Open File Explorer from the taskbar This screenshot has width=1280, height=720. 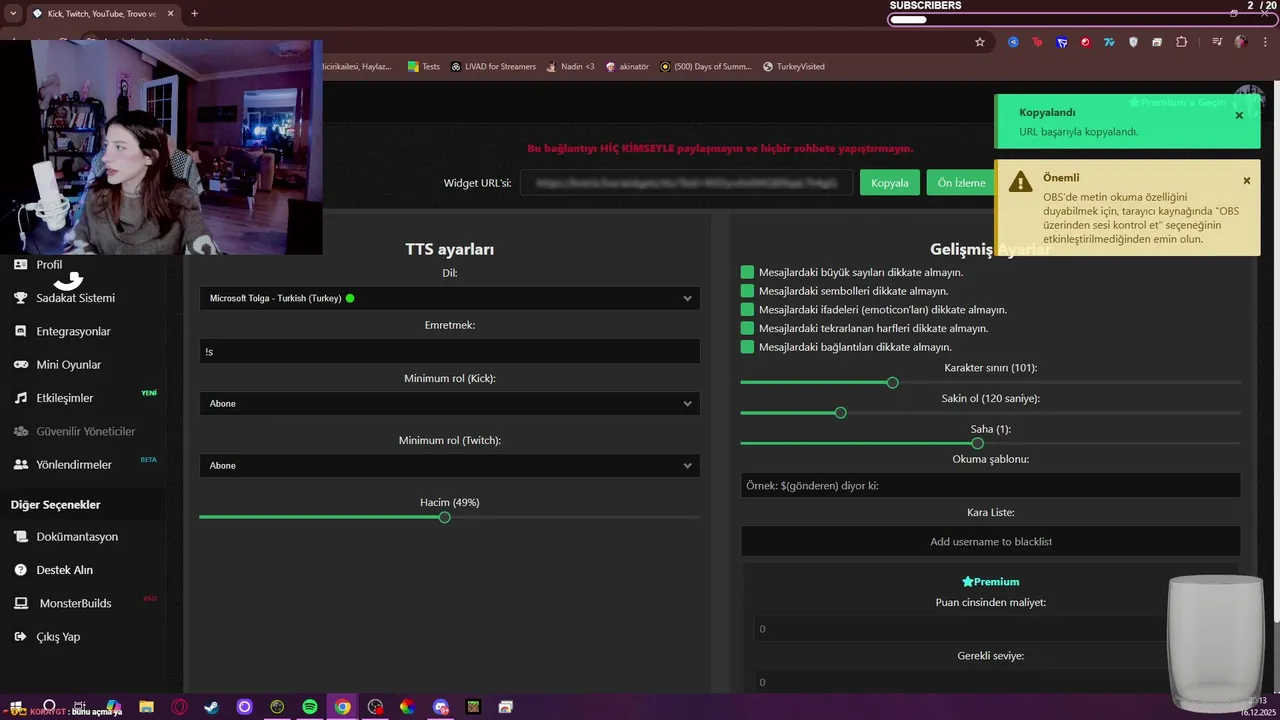point(146,707)
